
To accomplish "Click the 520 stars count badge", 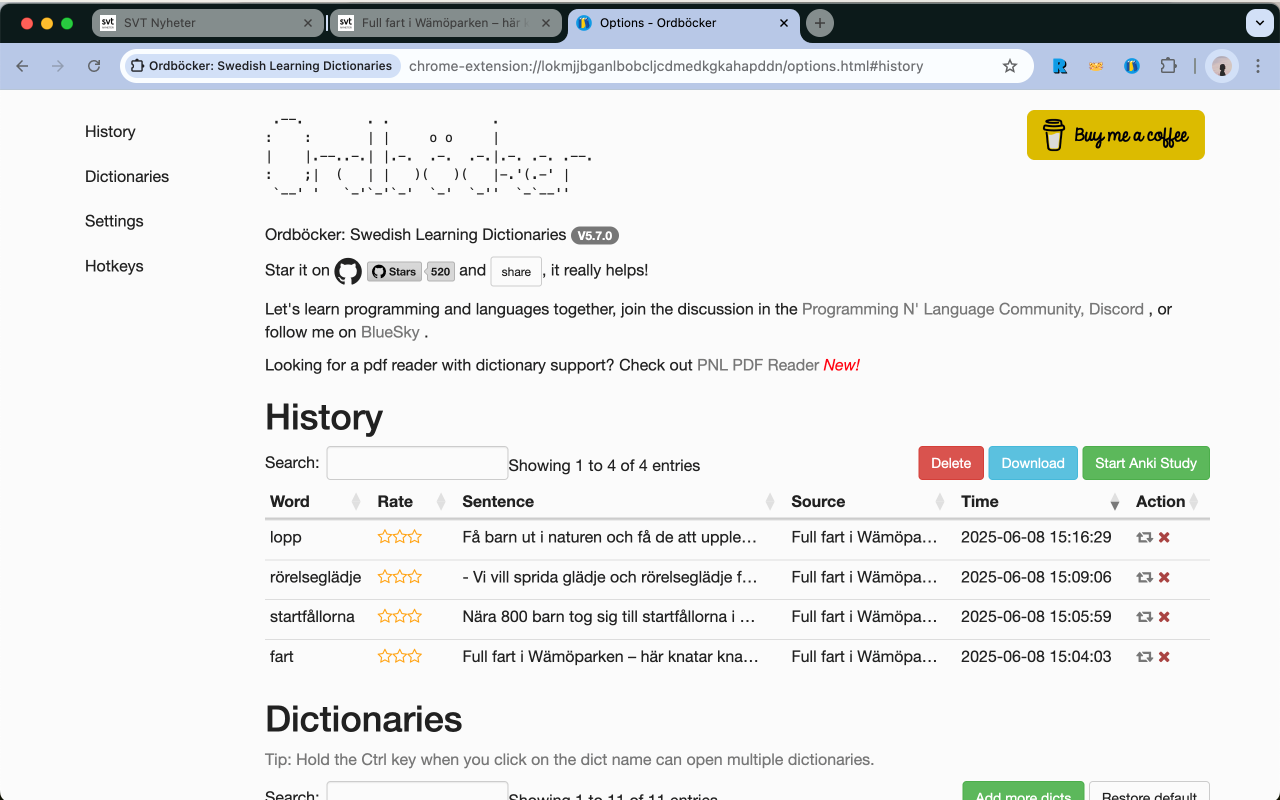I will (x=441, y=271).
